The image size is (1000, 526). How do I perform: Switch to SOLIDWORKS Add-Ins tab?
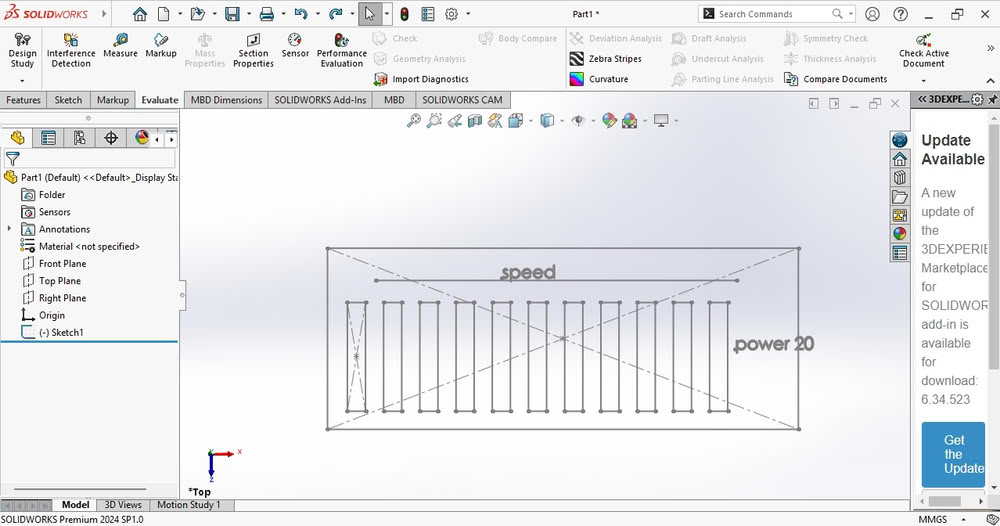[320, 100]
